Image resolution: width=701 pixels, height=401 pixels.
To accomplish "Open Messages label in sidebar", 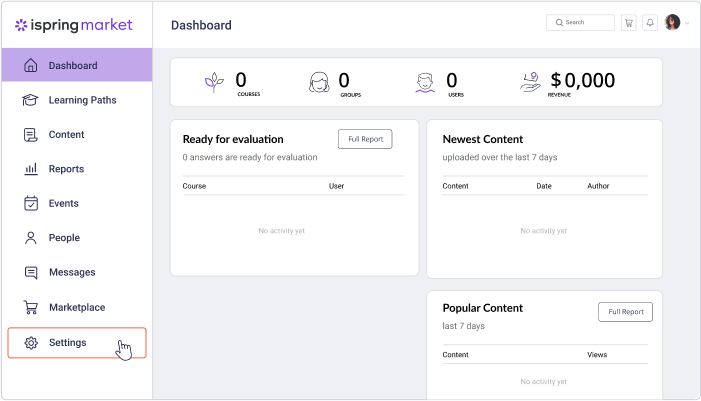I will pyautogui.click(x=72, y=272).
